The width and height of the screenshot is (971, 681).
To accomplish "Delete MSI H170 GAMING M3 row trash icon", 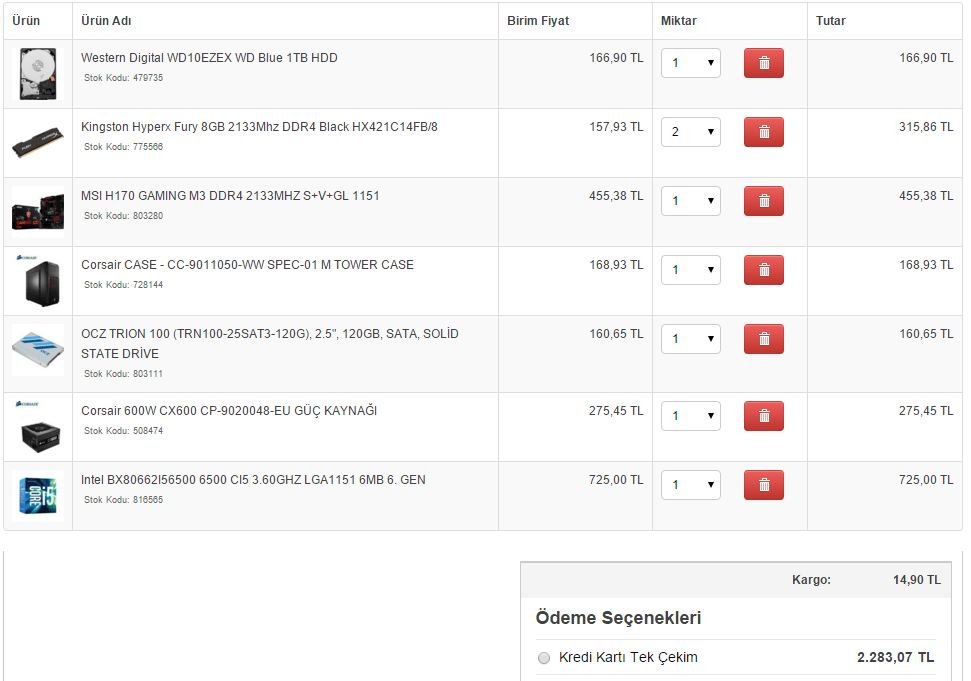I will click(x=764, y=201).
